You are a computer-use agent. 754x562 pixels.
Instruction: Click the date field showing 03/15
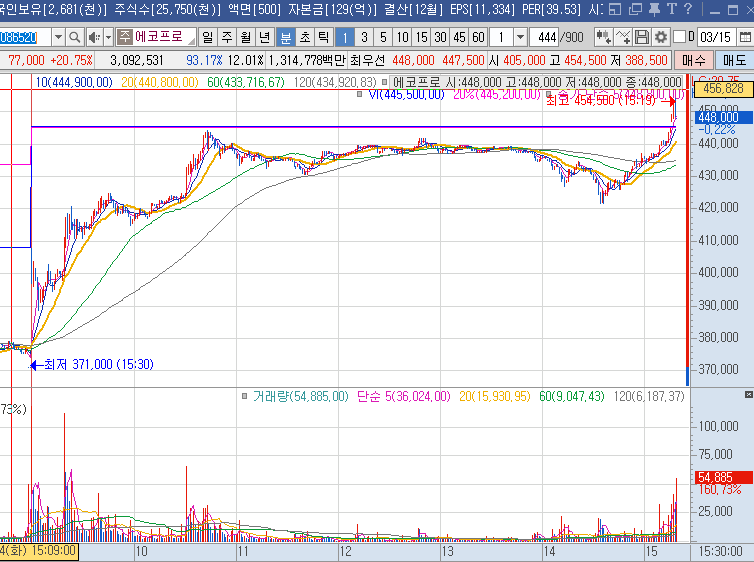click(716, 37)
